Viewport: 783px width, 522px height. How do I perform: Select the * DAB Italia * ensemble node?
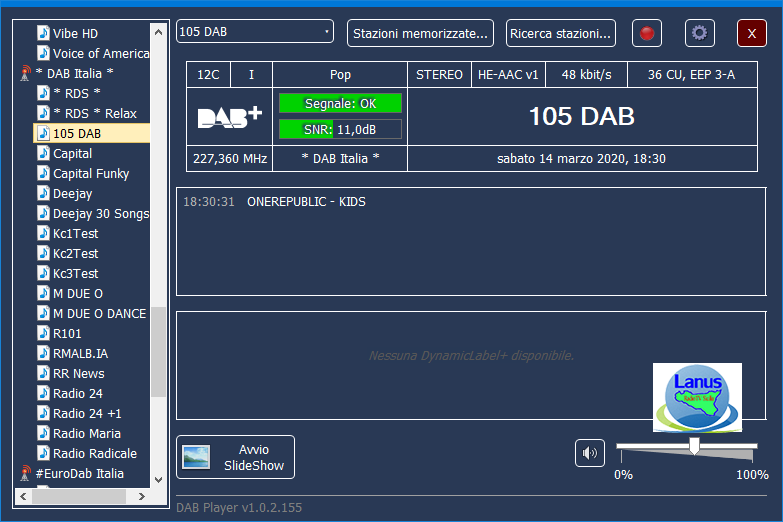click(x=74, y=73)
